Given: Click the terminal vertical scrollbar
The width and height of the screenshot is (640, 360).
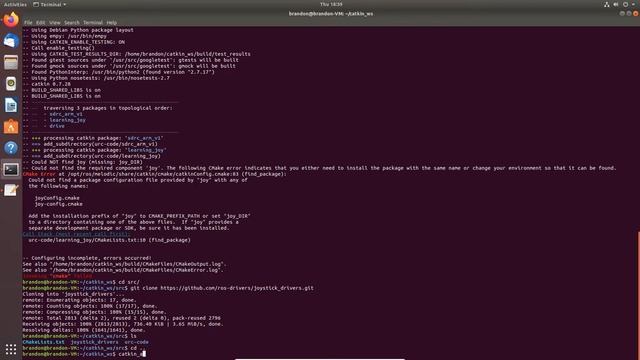Looking at the screenshot, I should pyautogui.click(x=638, y=296).
